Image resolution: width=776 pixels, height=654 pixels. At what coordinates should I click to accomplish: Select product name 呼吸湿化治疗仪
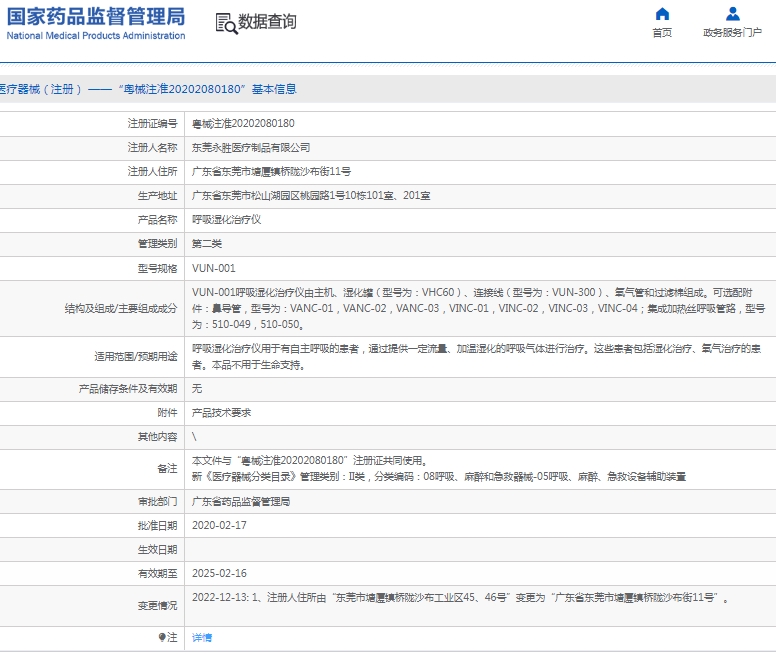tap(226, 219)
